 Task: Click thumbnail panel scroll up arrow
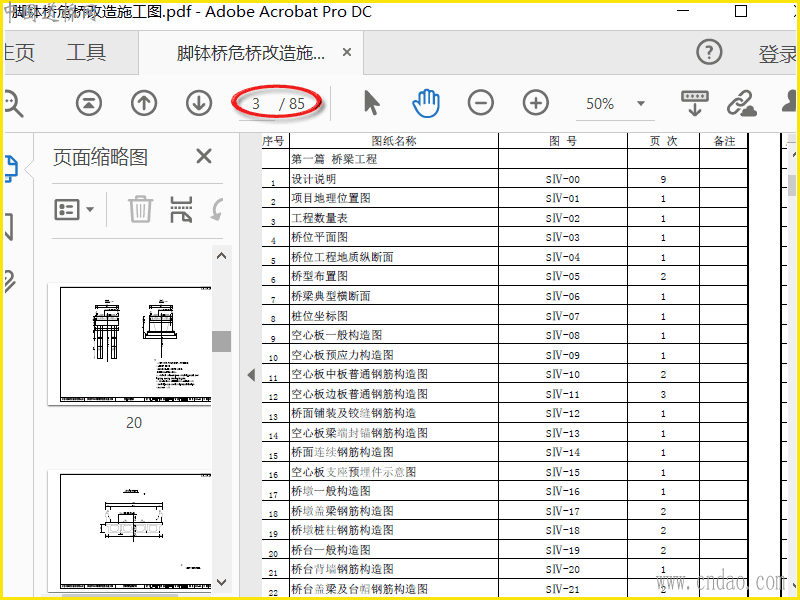(x=221, y=256)
